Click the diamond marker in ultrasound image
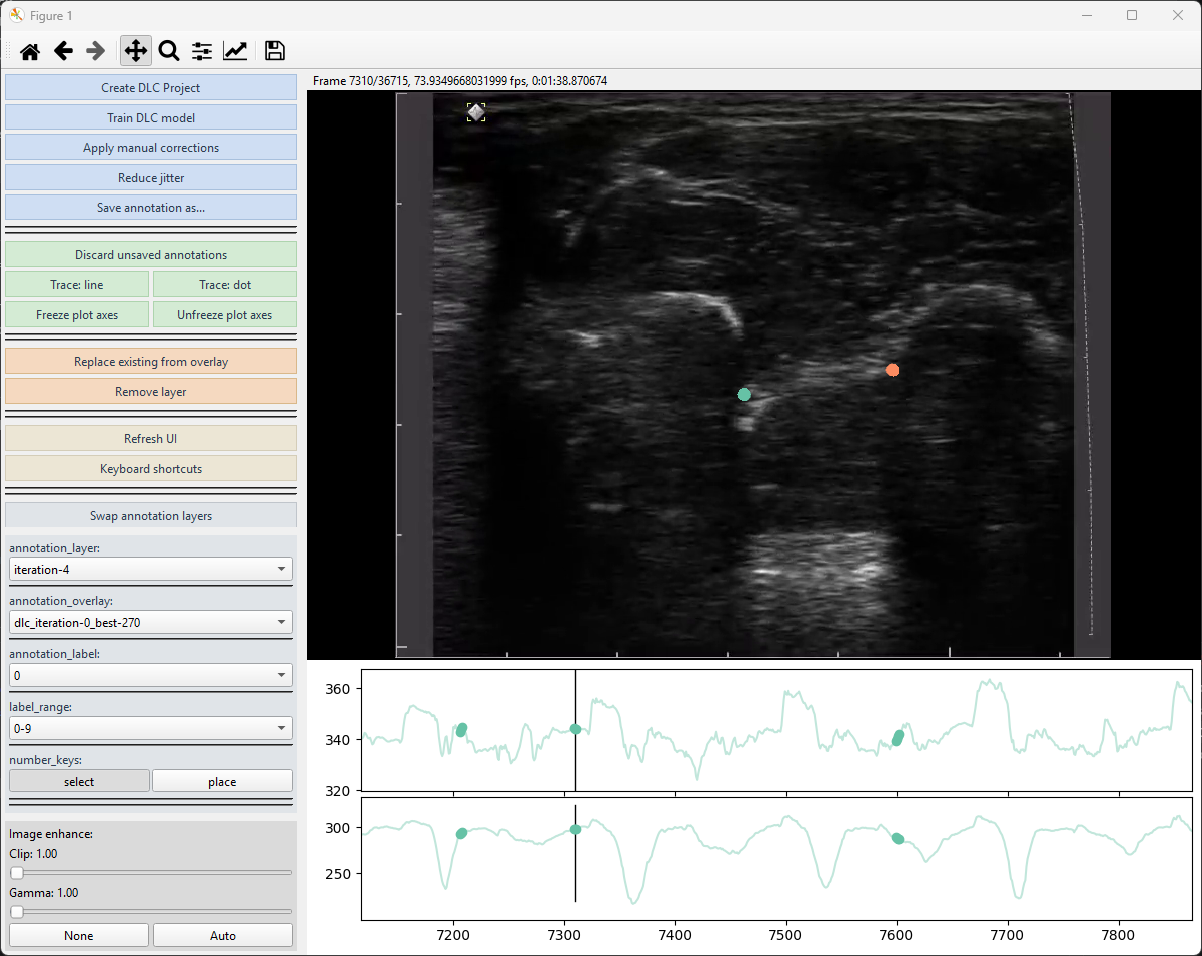Screen dimensions: 1202x956 point(476,112)
